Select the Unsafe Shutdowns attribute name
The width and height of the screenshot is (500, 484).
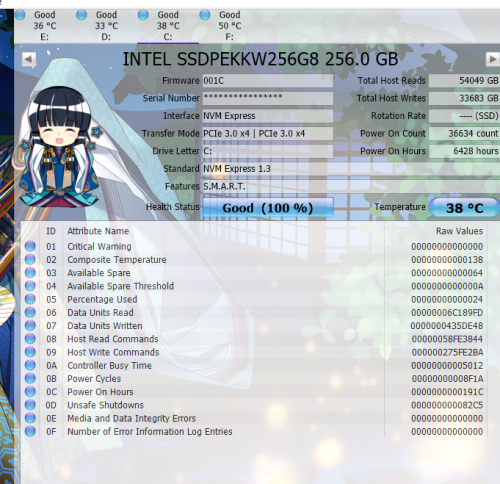(105, 405)
